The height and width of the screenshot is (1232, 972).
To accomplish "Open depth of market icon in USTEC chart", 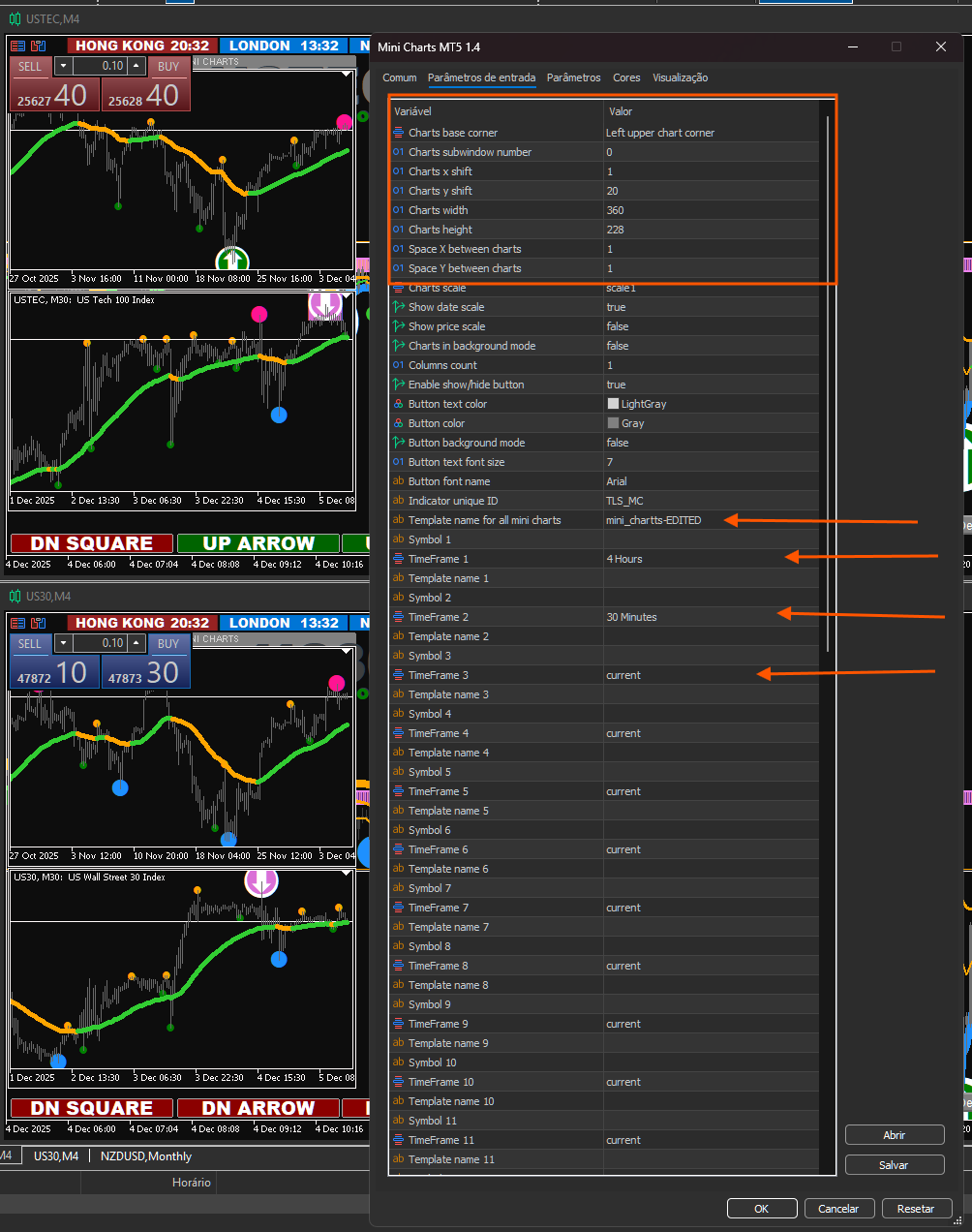I will click(18, 46).
